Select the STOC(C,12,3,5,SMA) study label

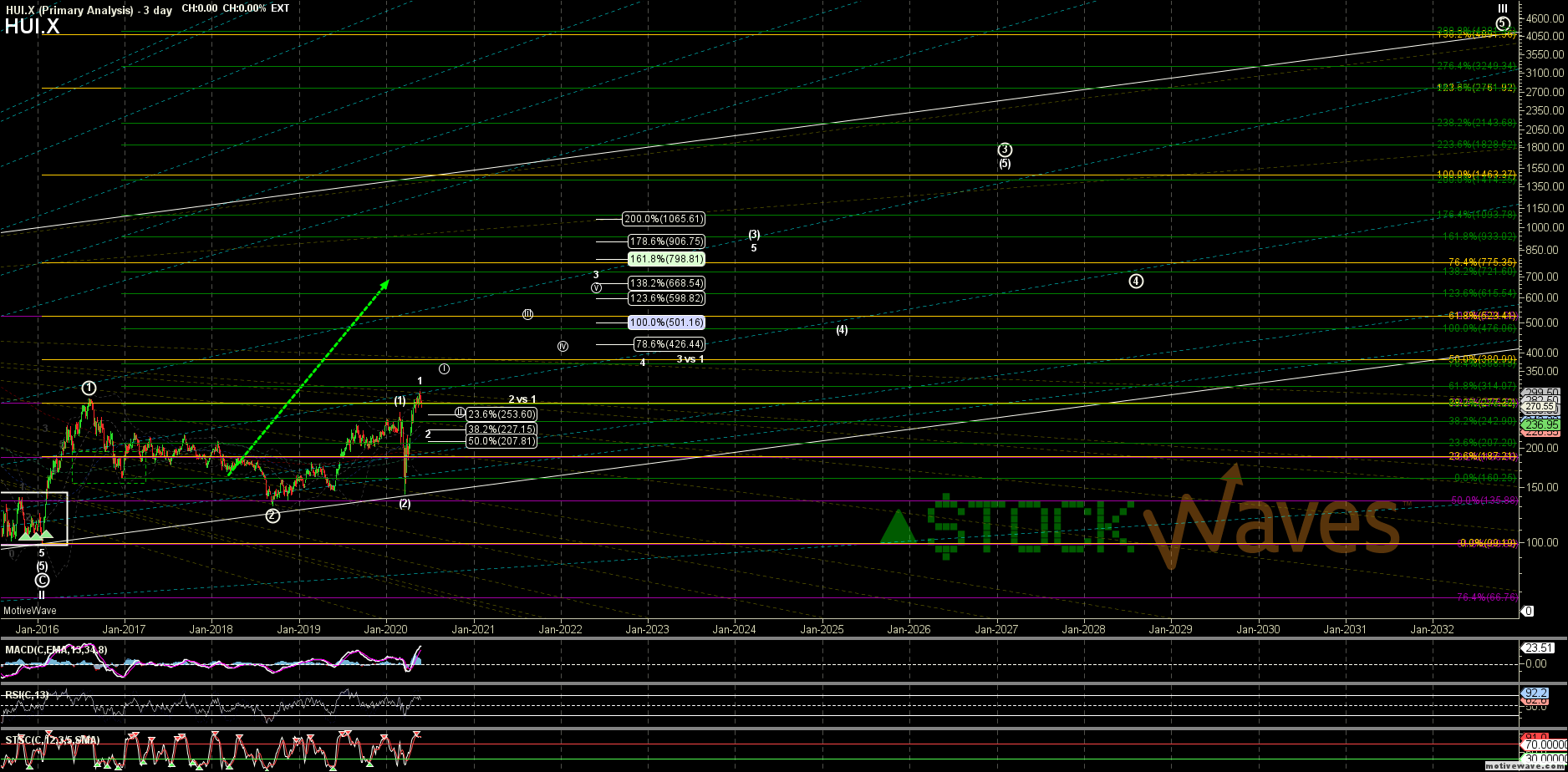tap(52, 740)
